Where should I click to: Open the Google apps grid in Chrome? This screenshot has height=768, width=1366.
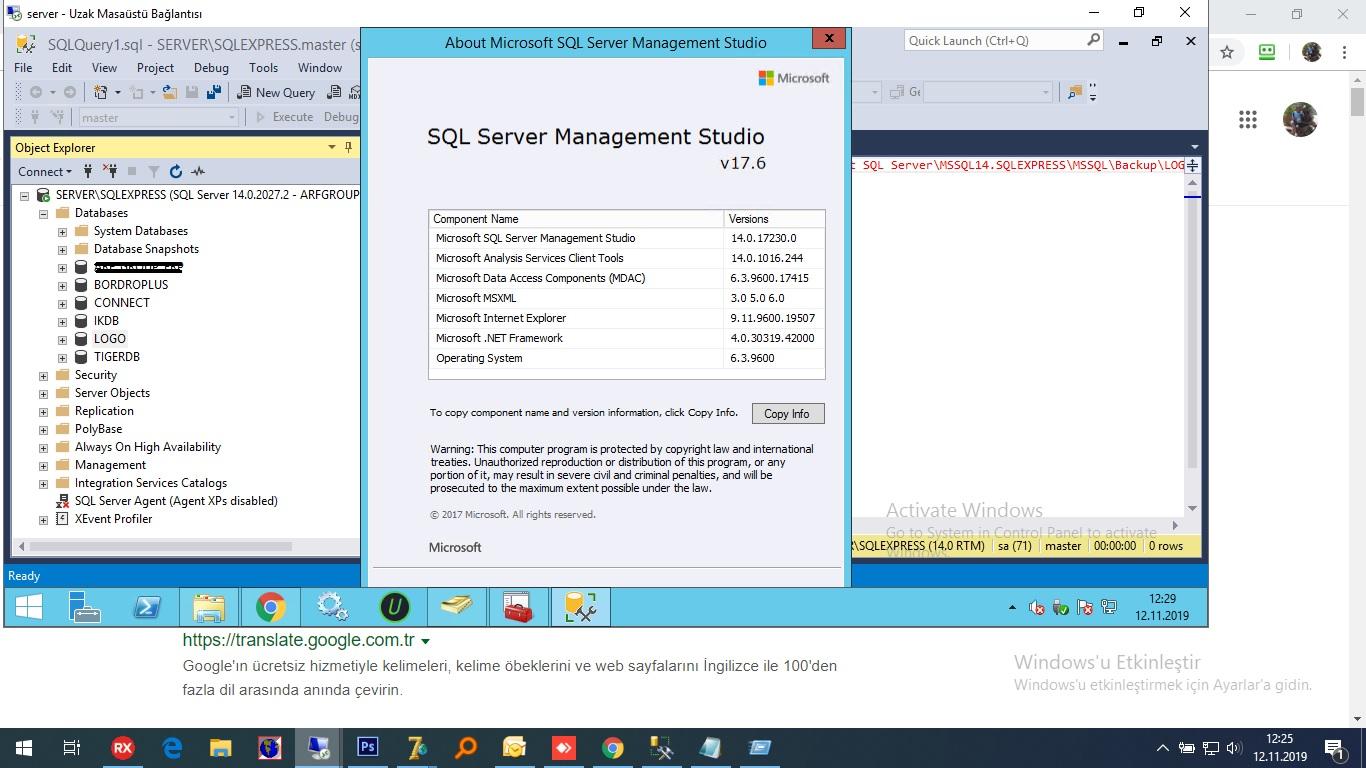pos(1247,120)
